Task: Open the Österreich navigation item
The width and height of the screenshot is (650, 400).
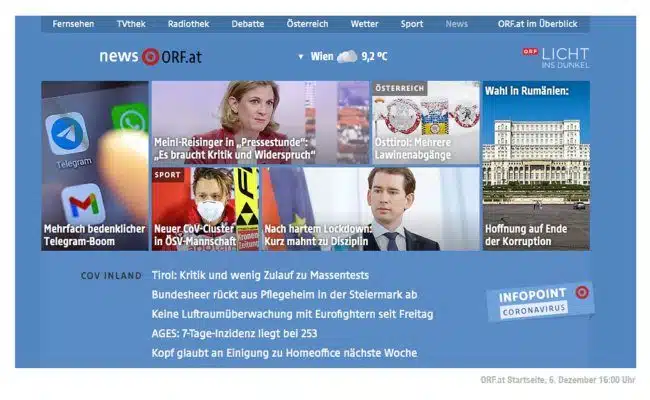Action: click(x=308, y=24)
